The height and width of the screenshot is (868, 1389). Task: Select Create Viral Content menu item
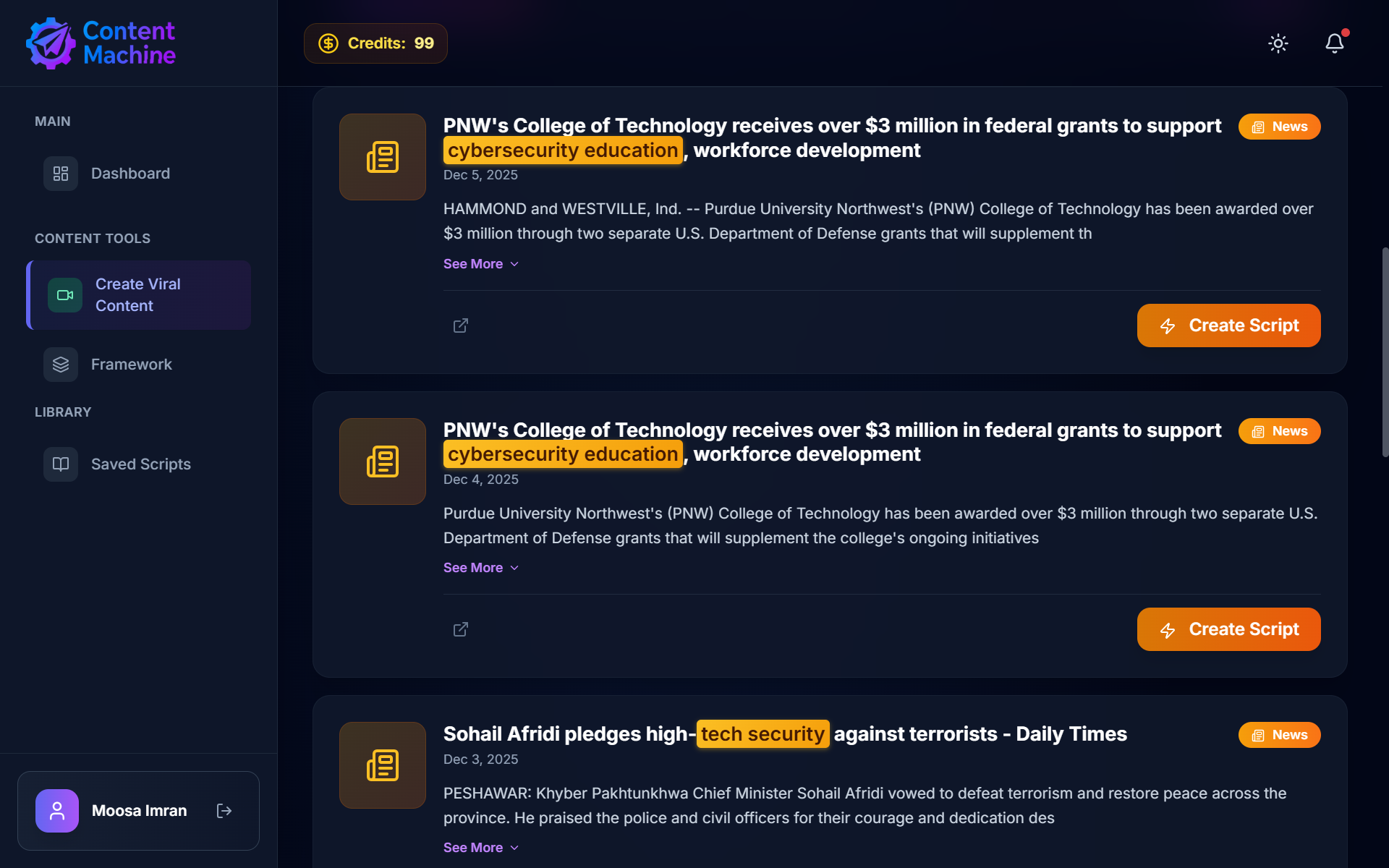click(138, 295)
